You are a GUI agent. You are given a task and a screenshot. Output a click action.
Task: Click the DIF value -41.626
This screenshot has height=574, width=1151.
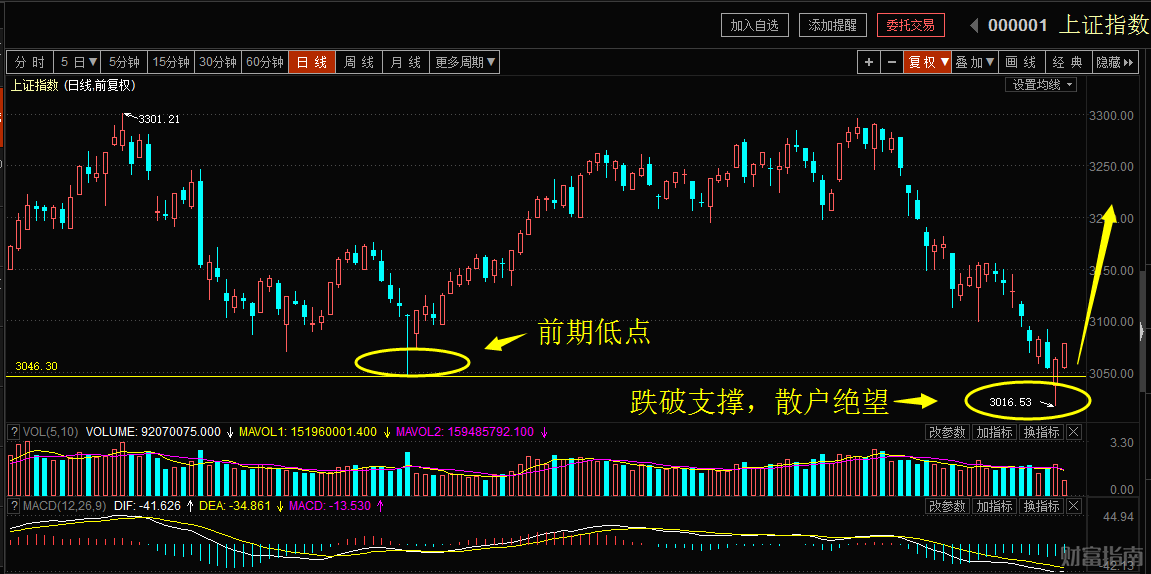tap(159, 506)
